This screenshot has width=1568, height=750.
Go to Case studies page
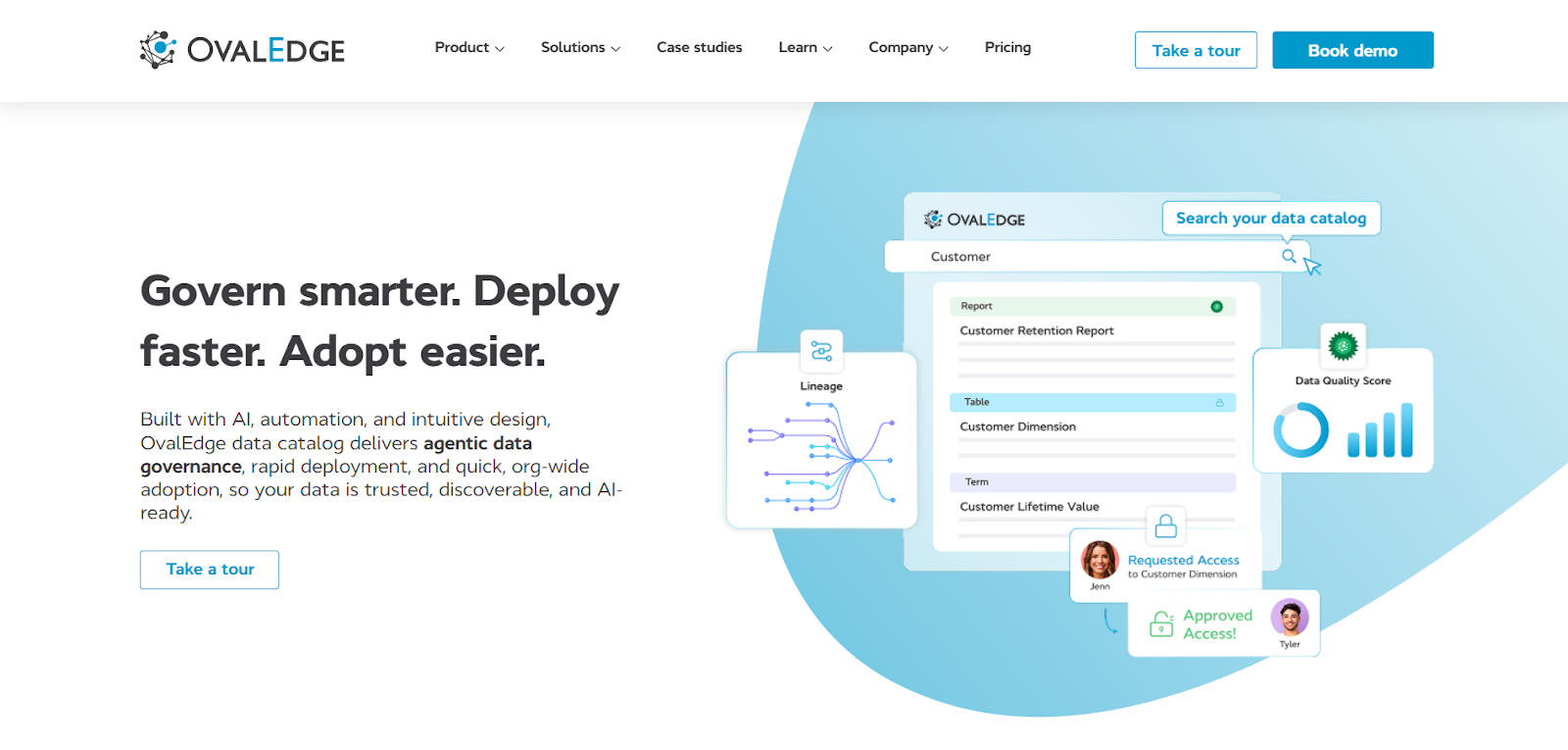(x=699, y=47)
